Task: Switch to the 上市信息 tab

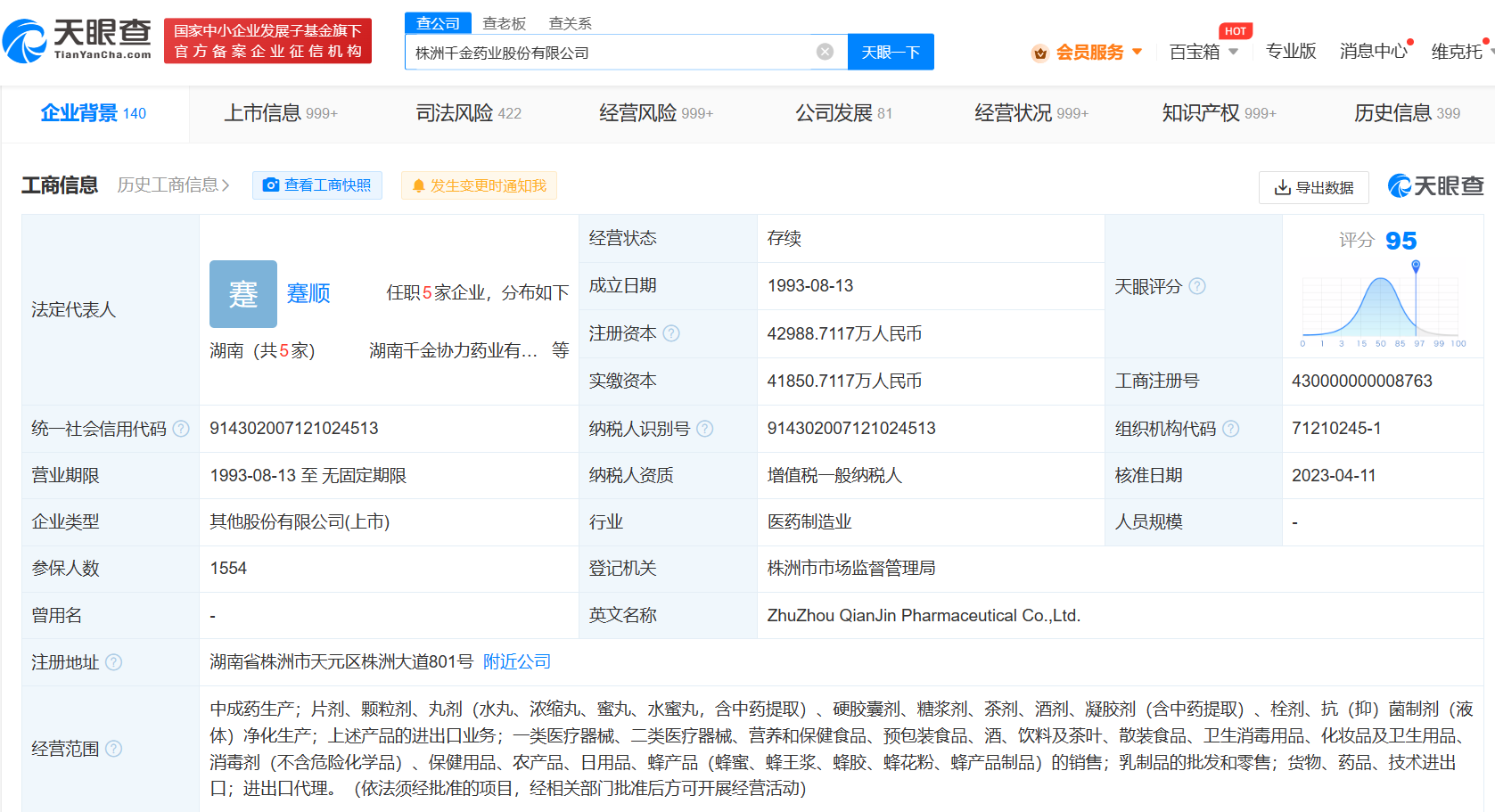Action: pyautogui.click(x=281, y=113)
